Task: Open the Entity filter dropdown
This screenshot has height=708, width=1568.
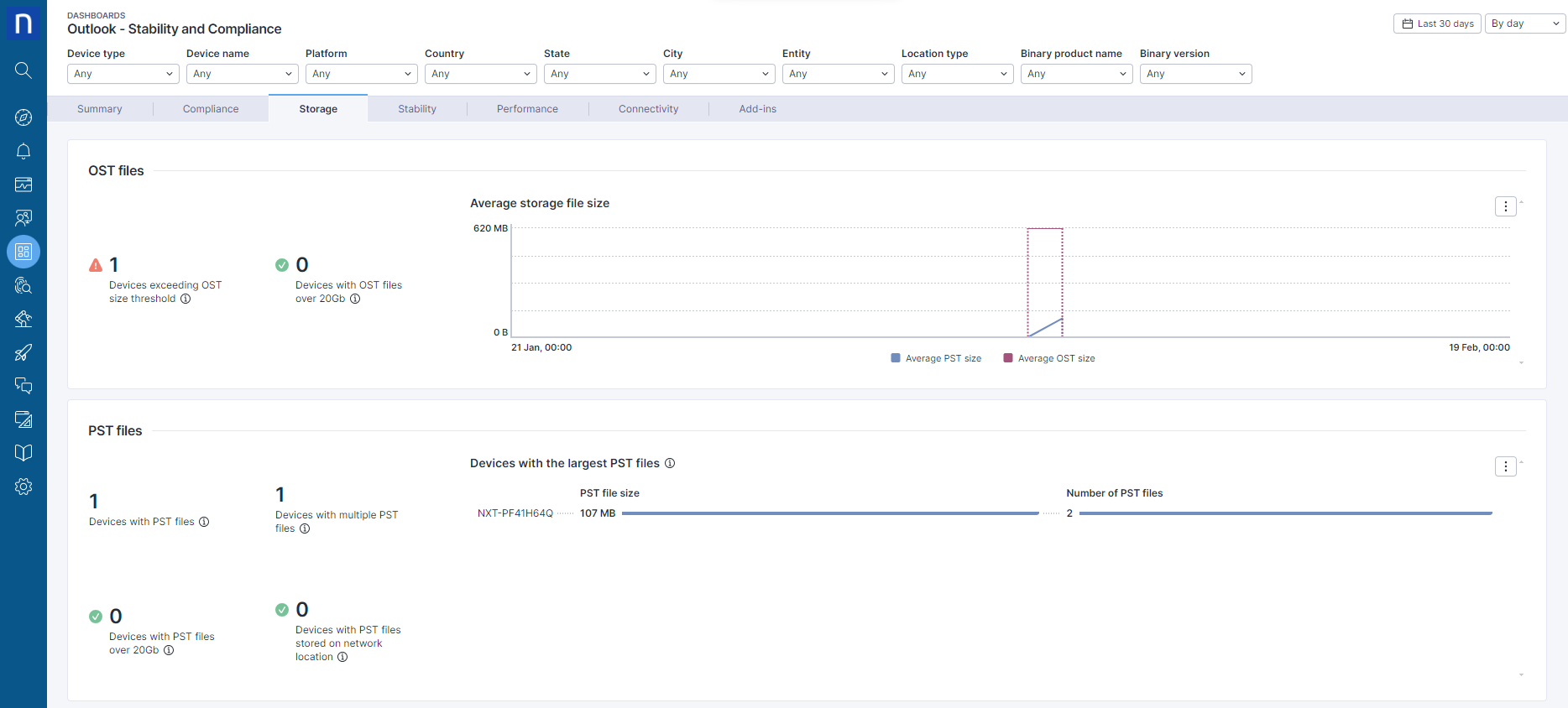Action: coord(839,74)
